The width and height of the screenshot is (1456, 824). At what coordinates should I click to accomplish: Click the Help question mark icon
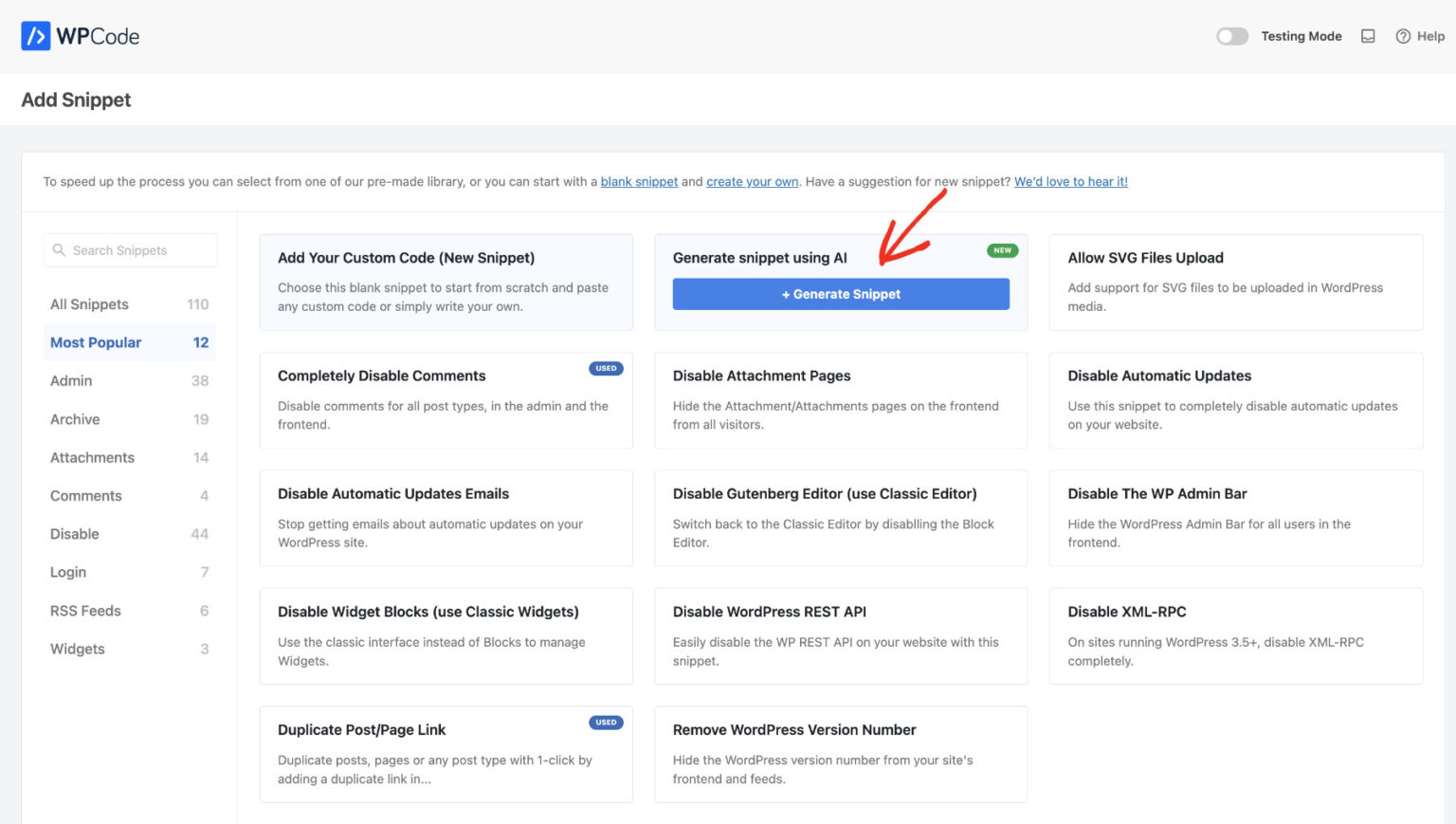1403,36
